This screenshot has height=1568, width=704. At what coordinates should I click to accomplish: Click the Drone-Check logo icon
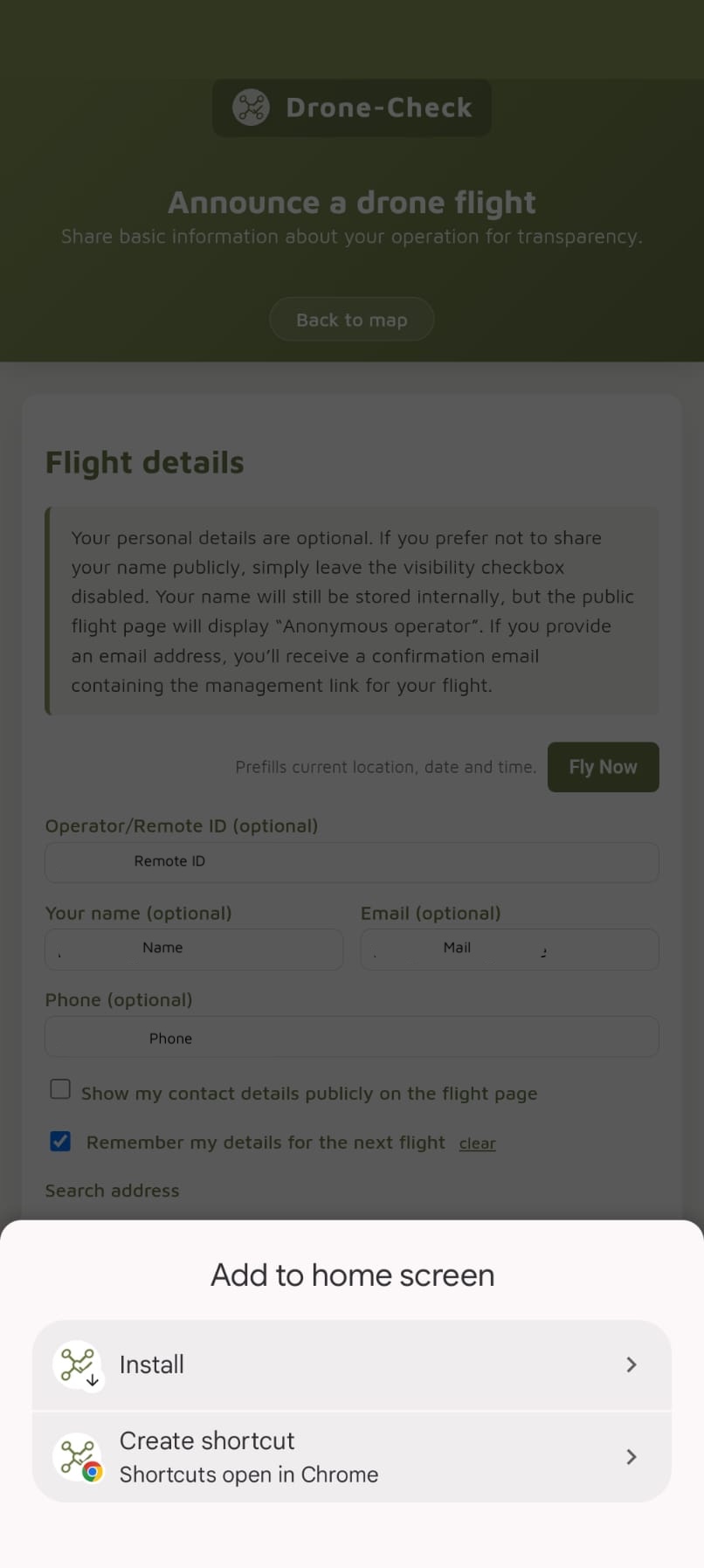pyautogui.click(x=249, y=107)
